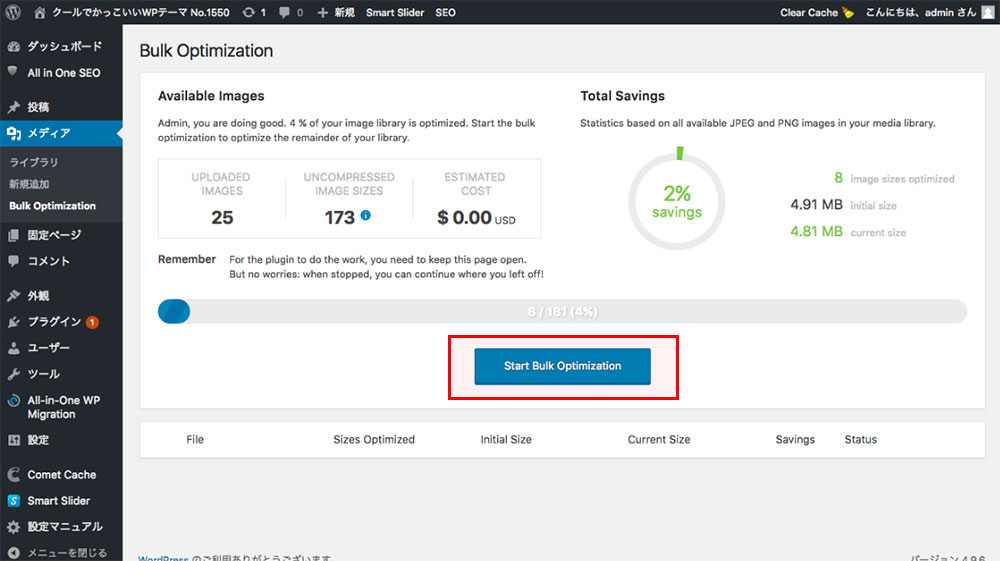This screenshot has height=561, width=1000.
Task: Click the comment bubble icon beside コメント
Action: click(x=13, y=261)
